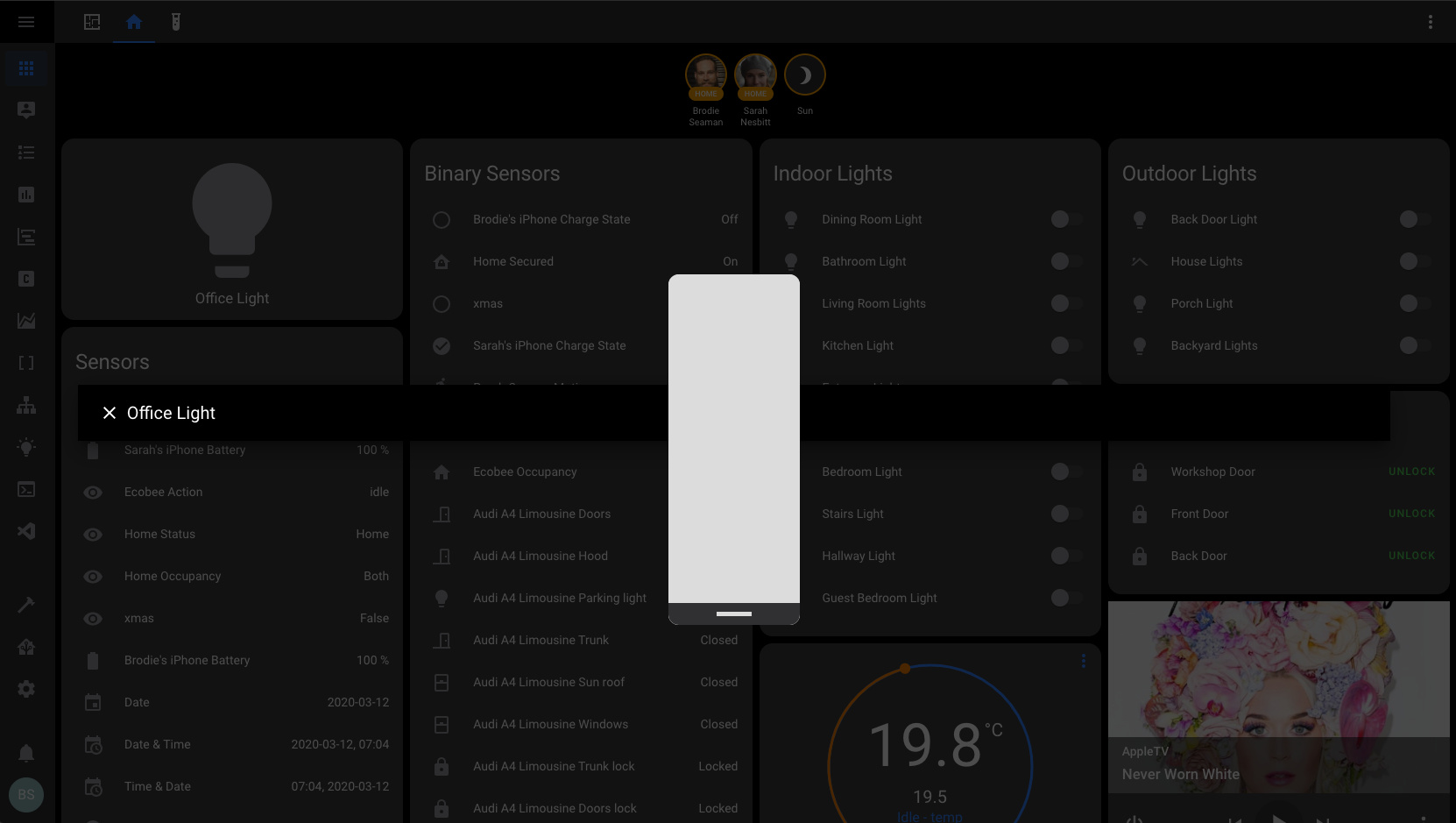Click the Date & Time sensor row
This screenshot has width=1456, height=823.
click(232, 745)
